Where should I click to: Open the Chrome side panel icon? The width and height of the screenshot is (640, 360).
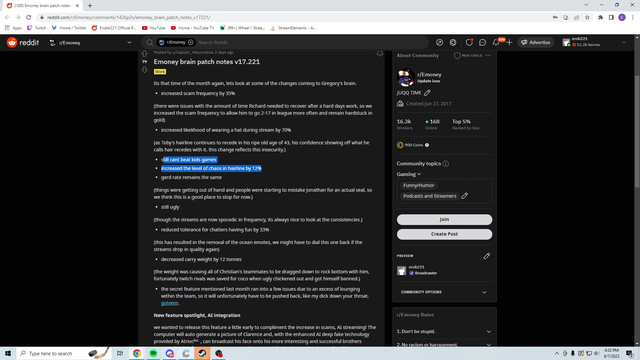[611, 17]
